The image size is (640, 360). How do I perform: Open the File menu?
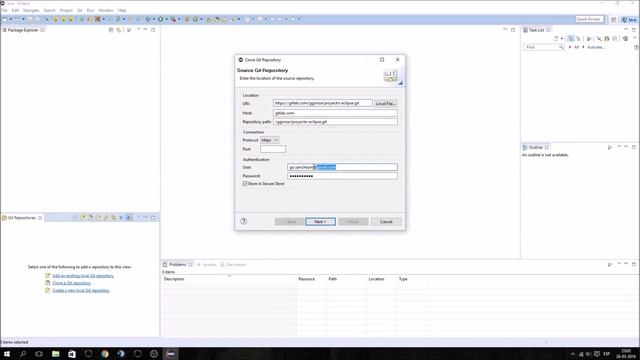[x=4, y=10]
